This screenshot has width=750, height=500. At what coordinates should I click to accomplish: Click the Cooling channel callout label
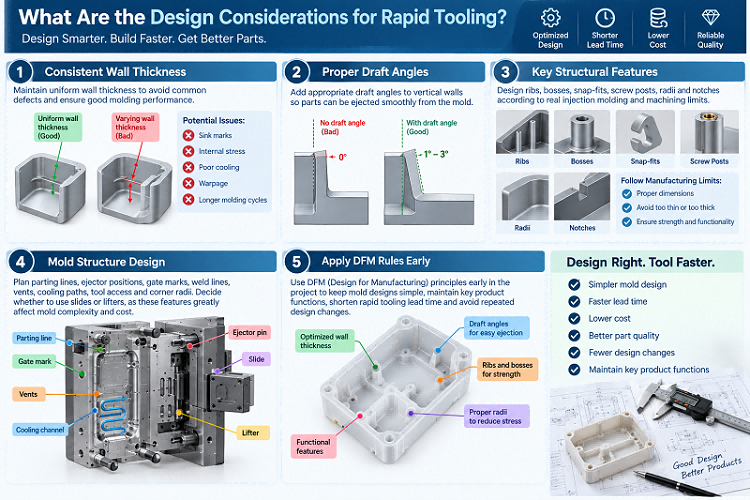(40, 430)
